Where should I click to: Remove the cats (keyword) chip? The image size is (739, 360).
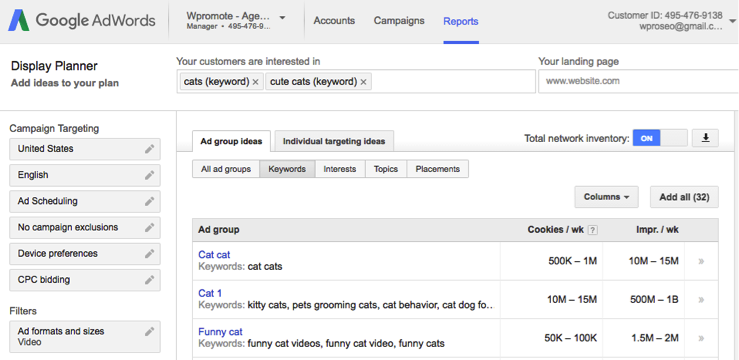point(255,82)
